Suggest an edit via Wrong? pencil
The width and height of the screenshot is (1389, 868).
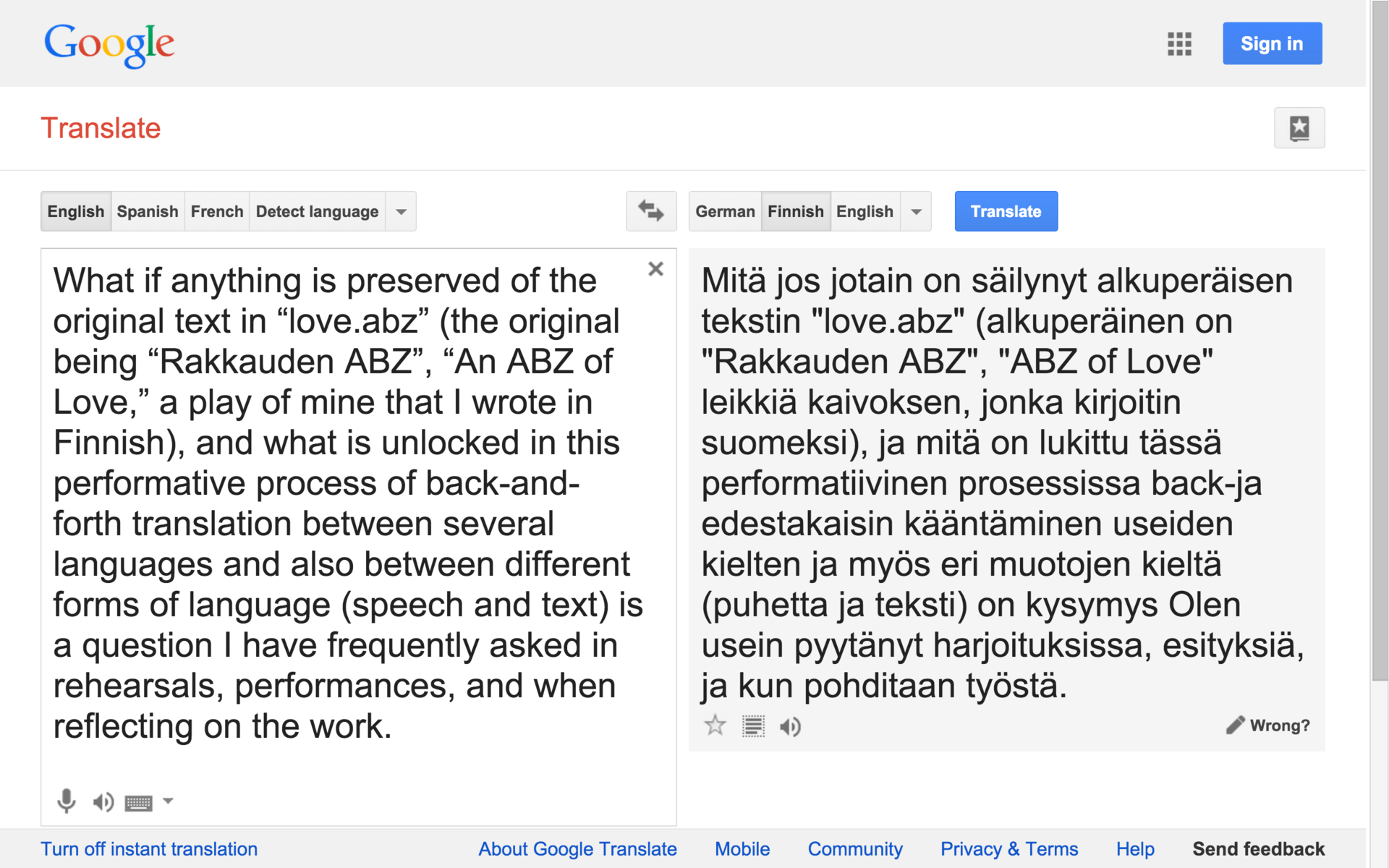[1267, 726]
